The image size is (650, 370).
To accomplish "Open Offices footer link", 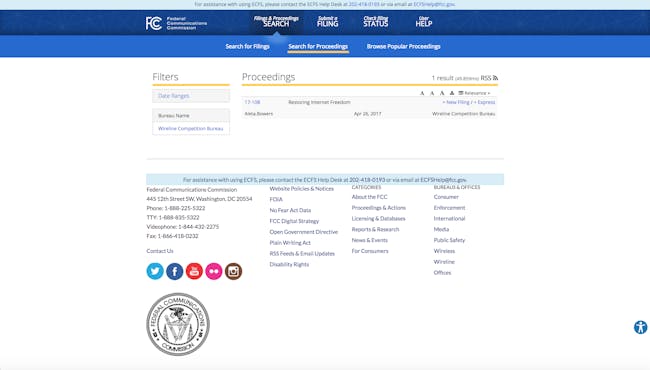I will coord(442,272).
